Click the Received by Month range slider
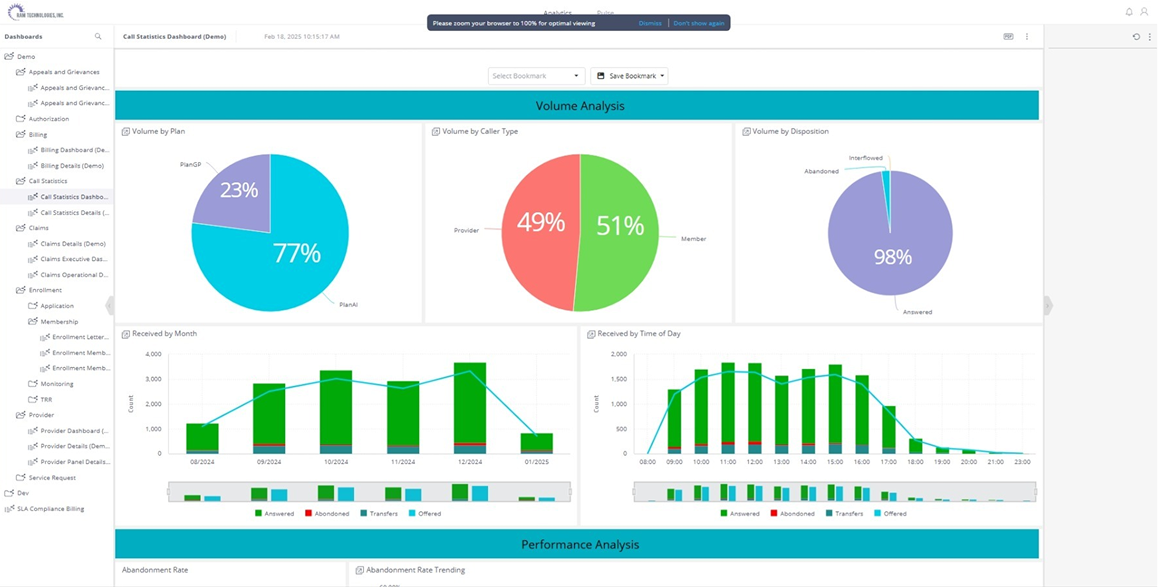 pos(370,492)
